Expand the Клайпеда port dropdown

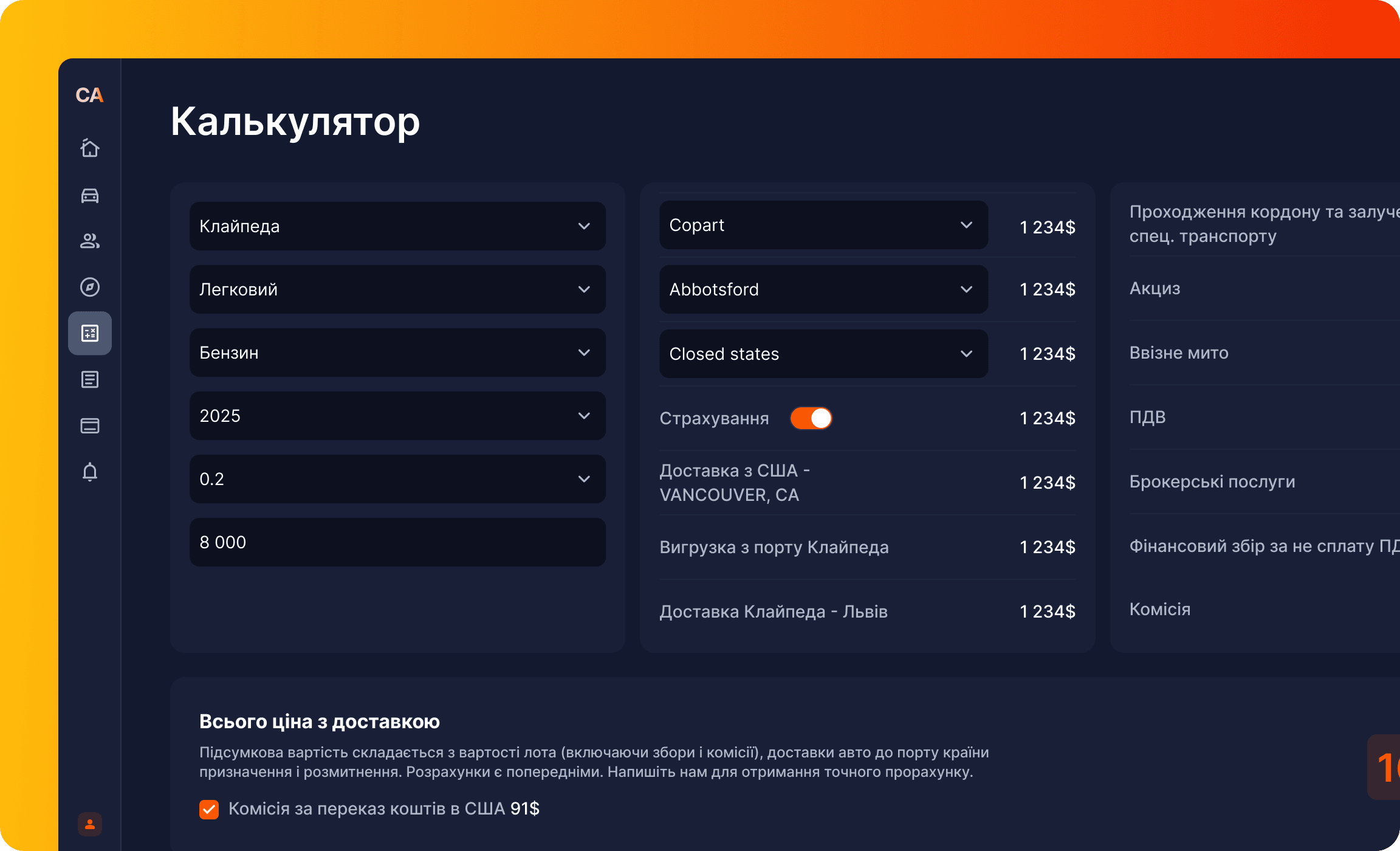[397, 226]
